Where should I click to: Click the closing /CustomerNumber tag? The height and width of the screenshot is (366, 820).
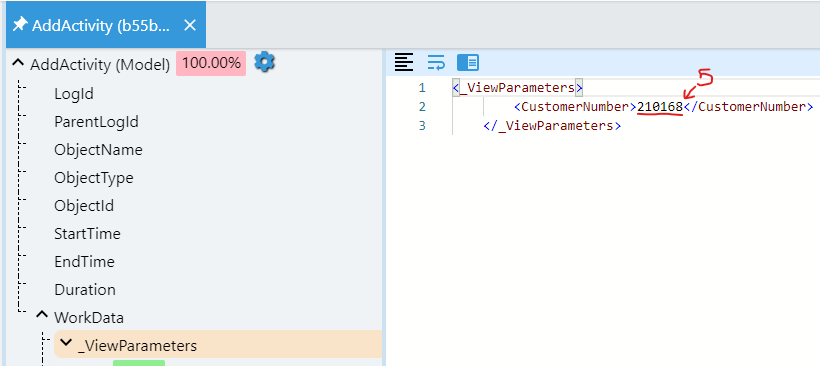748,107
